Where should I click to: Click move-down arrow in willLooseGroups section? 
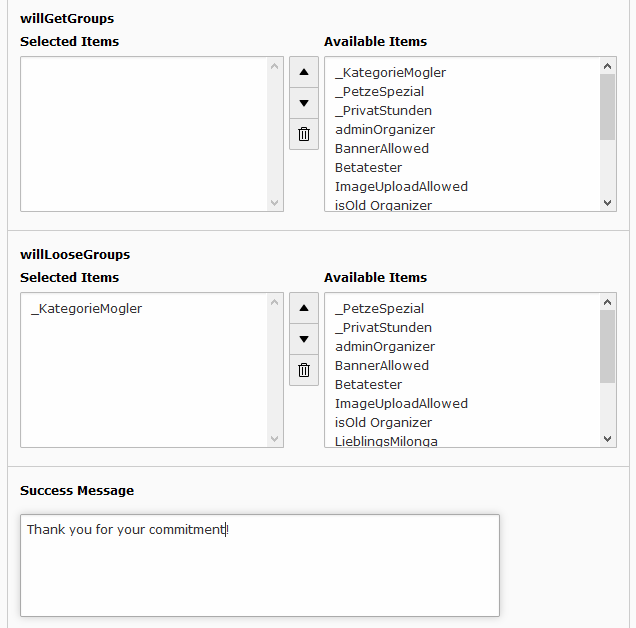tap(304, 339)
